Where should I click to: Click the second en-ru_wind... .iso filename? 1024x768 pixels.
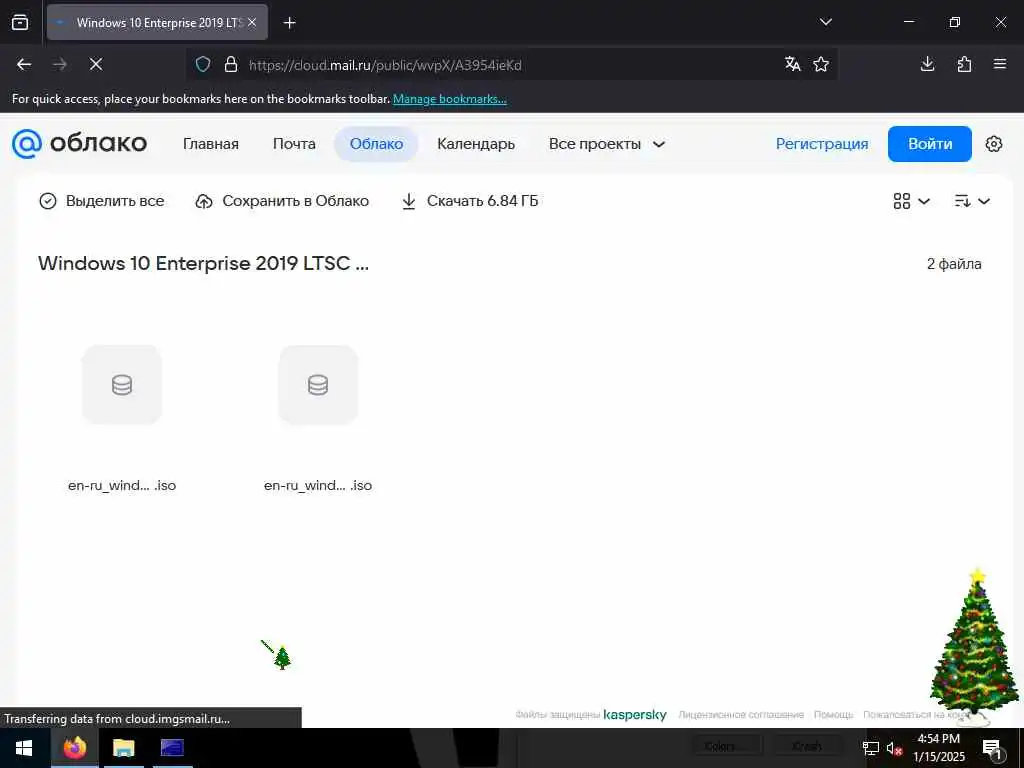point(318,485)
